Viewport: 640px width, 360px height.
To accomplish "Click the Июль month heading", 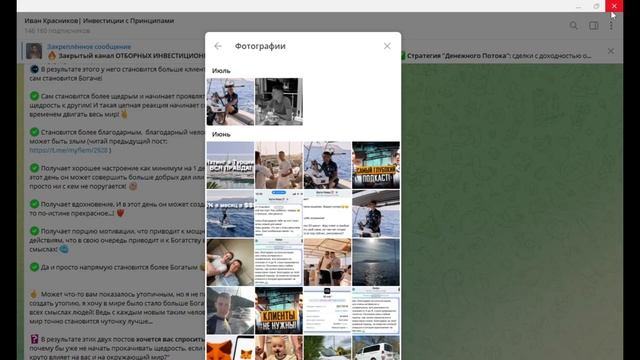I will pyautogui.click(x=221, y=71).
